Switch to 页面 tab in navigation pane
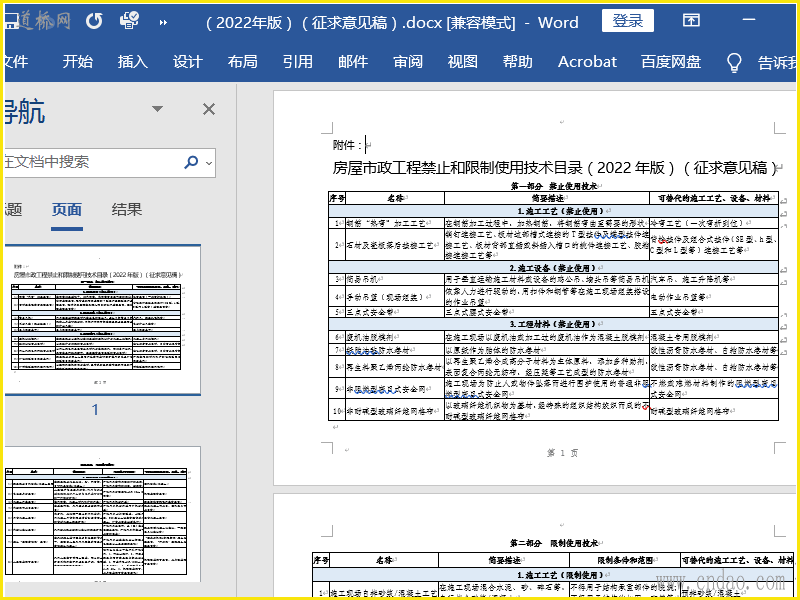 pos(67,210)
